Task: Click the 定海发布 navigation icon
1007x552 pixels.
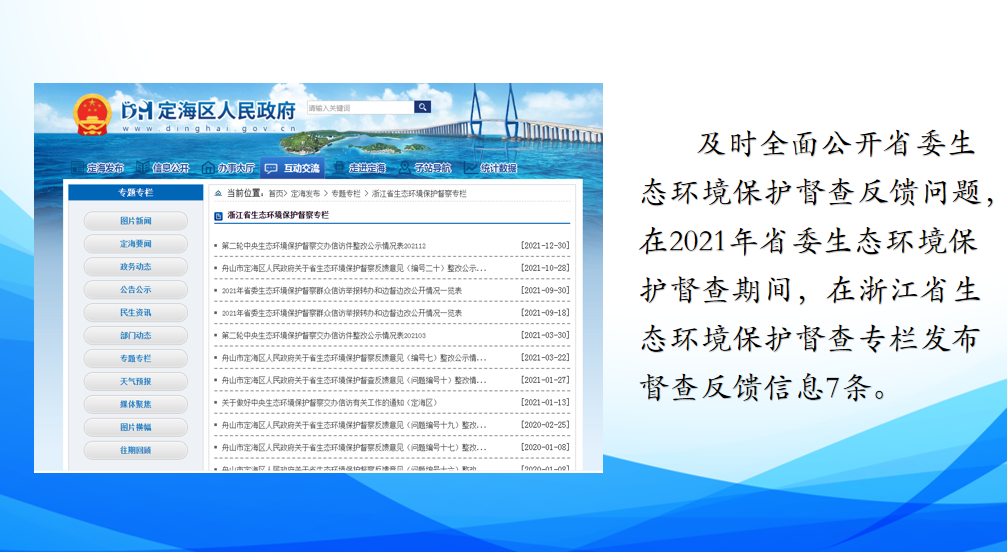Action: coord(77,168)
